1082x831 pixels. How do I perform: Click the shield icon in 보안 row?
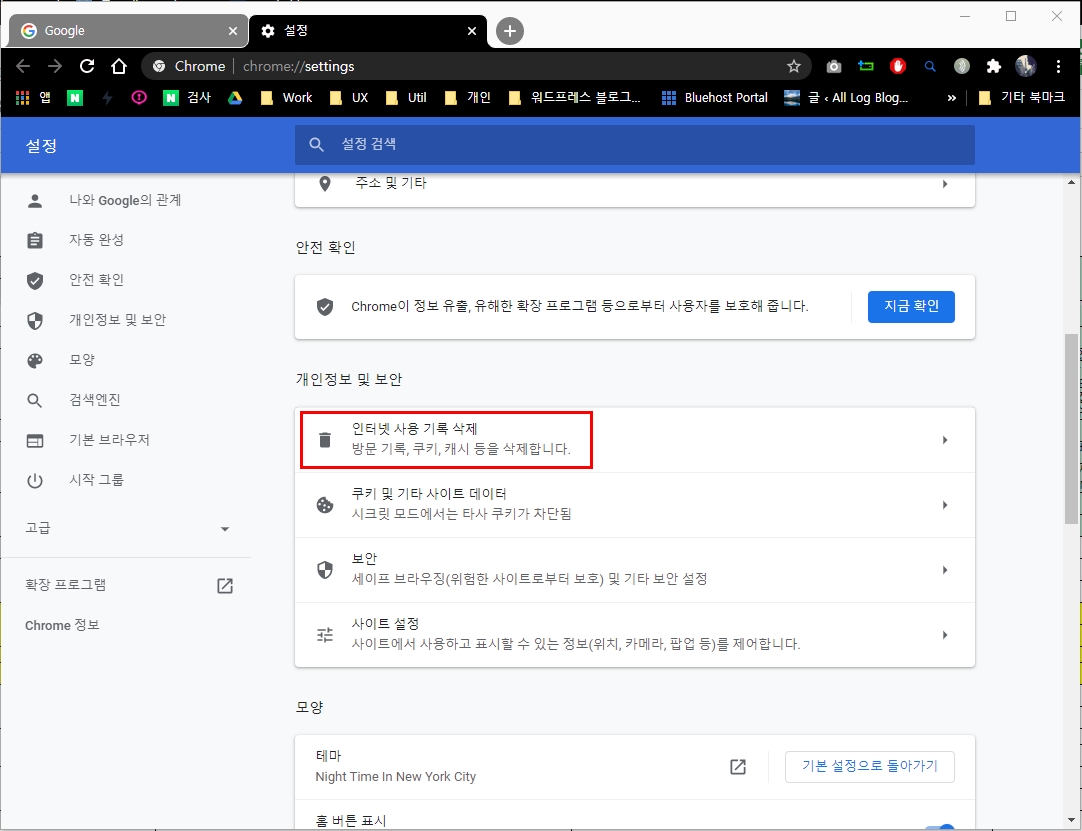point(324,569)
